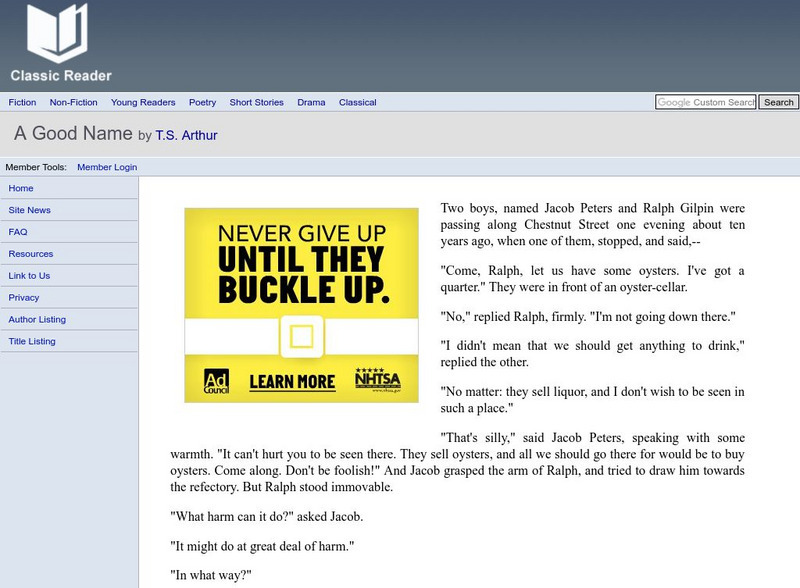The height and width of the screenshot is (588, 800).
Task: Open the Link to Us page
Action: click(29, 276)
